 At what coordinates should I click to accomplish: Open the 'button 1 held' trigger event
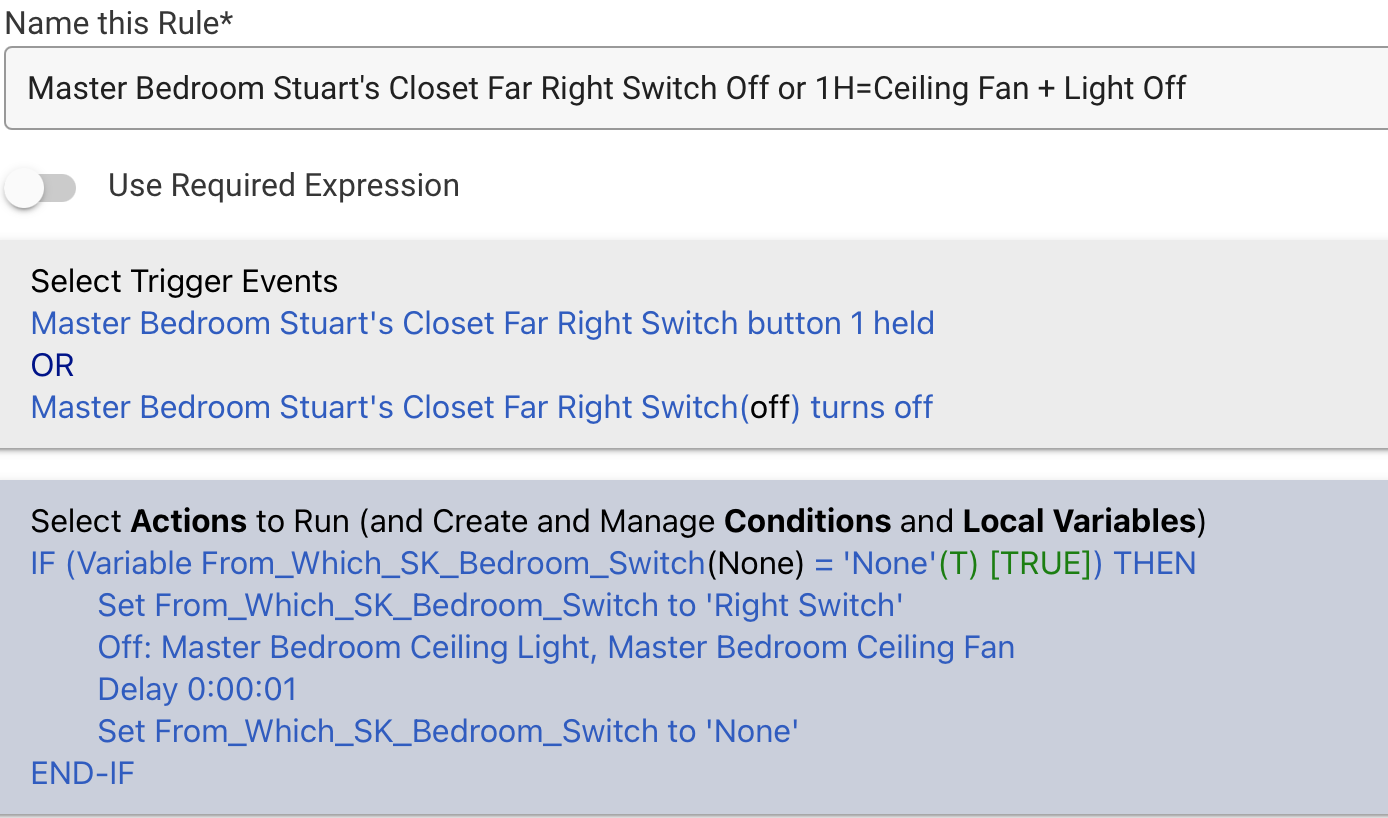[483, 323]
